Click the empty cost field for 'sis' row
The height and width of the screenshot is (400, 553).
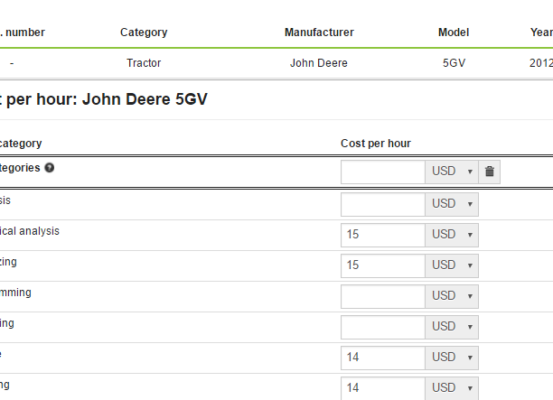tap(383, 204)
